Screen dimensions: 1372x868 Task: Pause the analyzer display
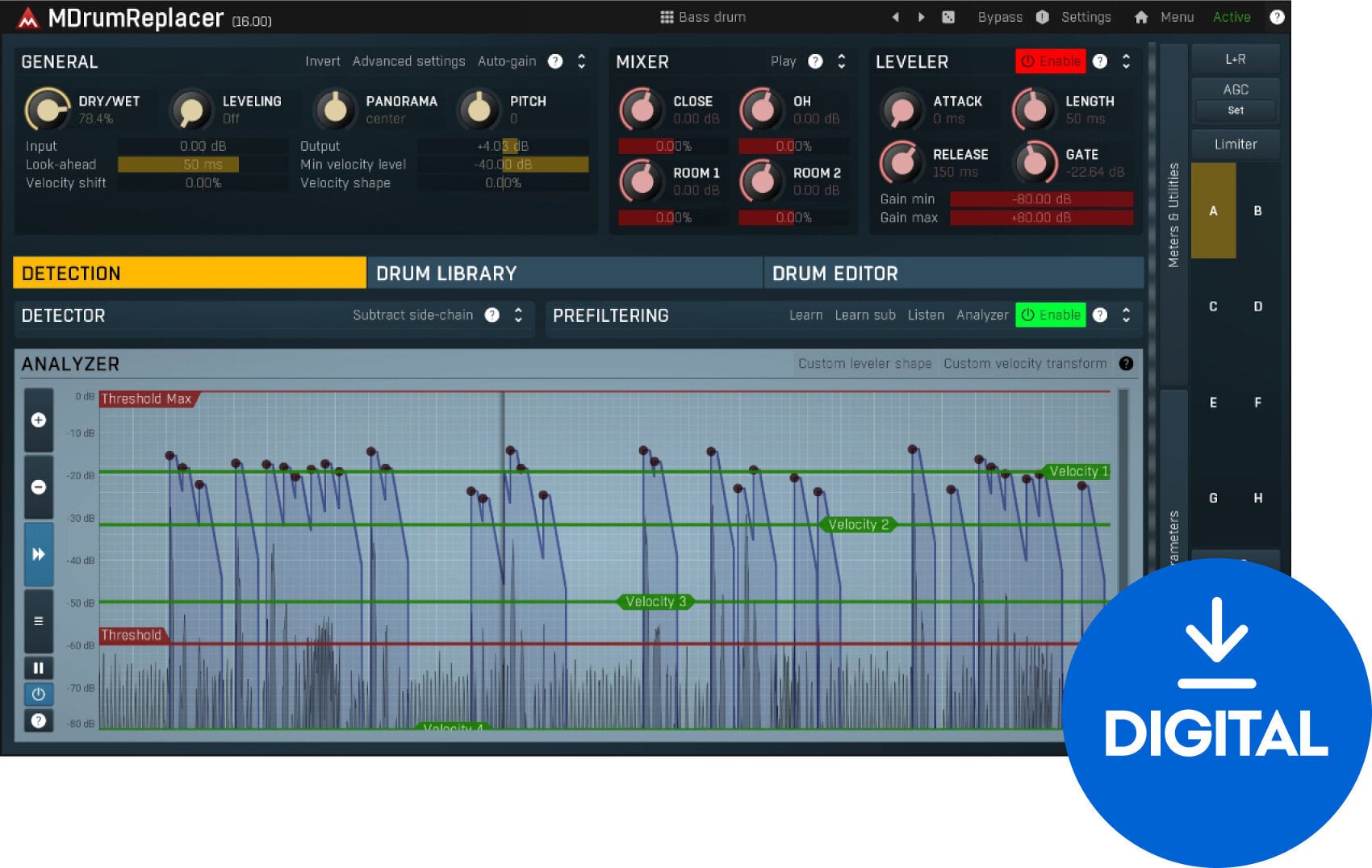tap(39, 668)
